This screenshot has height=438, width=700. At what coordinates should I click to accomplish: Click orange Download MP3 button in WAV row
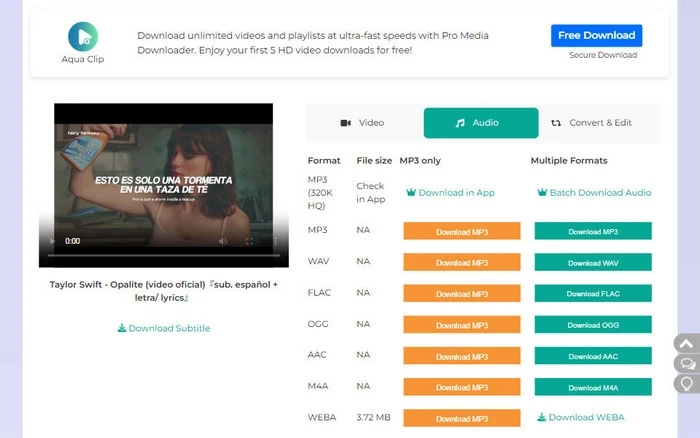pos(461,263)
